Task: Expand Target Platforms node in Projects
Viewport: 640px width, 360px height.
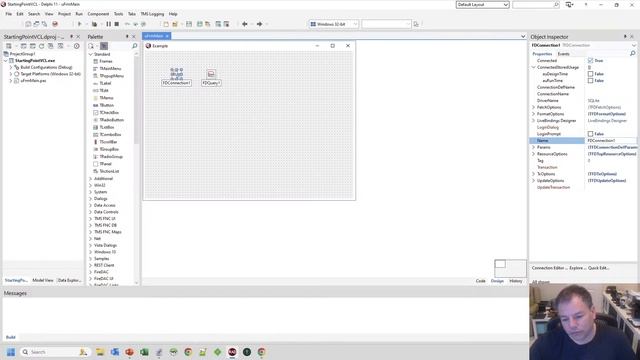Action: (x=11, y=74)
